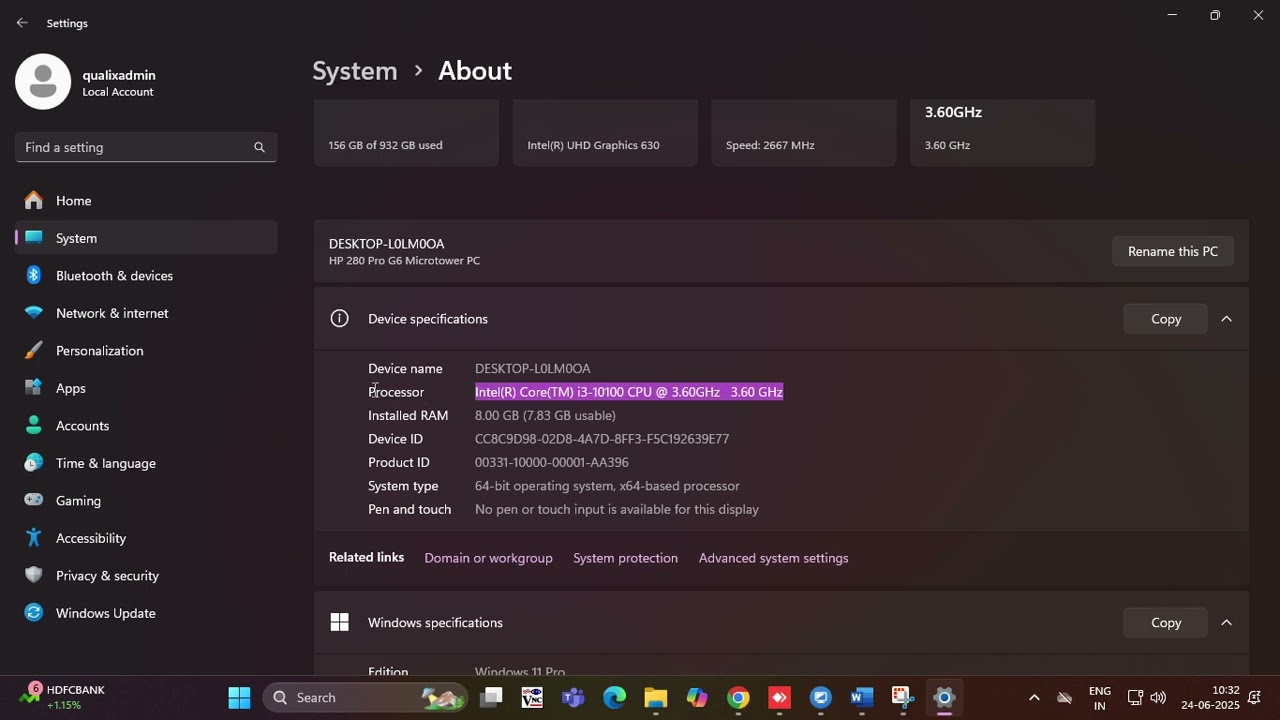The image size is (1280, 720).
Task: Open Bluetooth & devices settings
Action: [x=146, y=276]
